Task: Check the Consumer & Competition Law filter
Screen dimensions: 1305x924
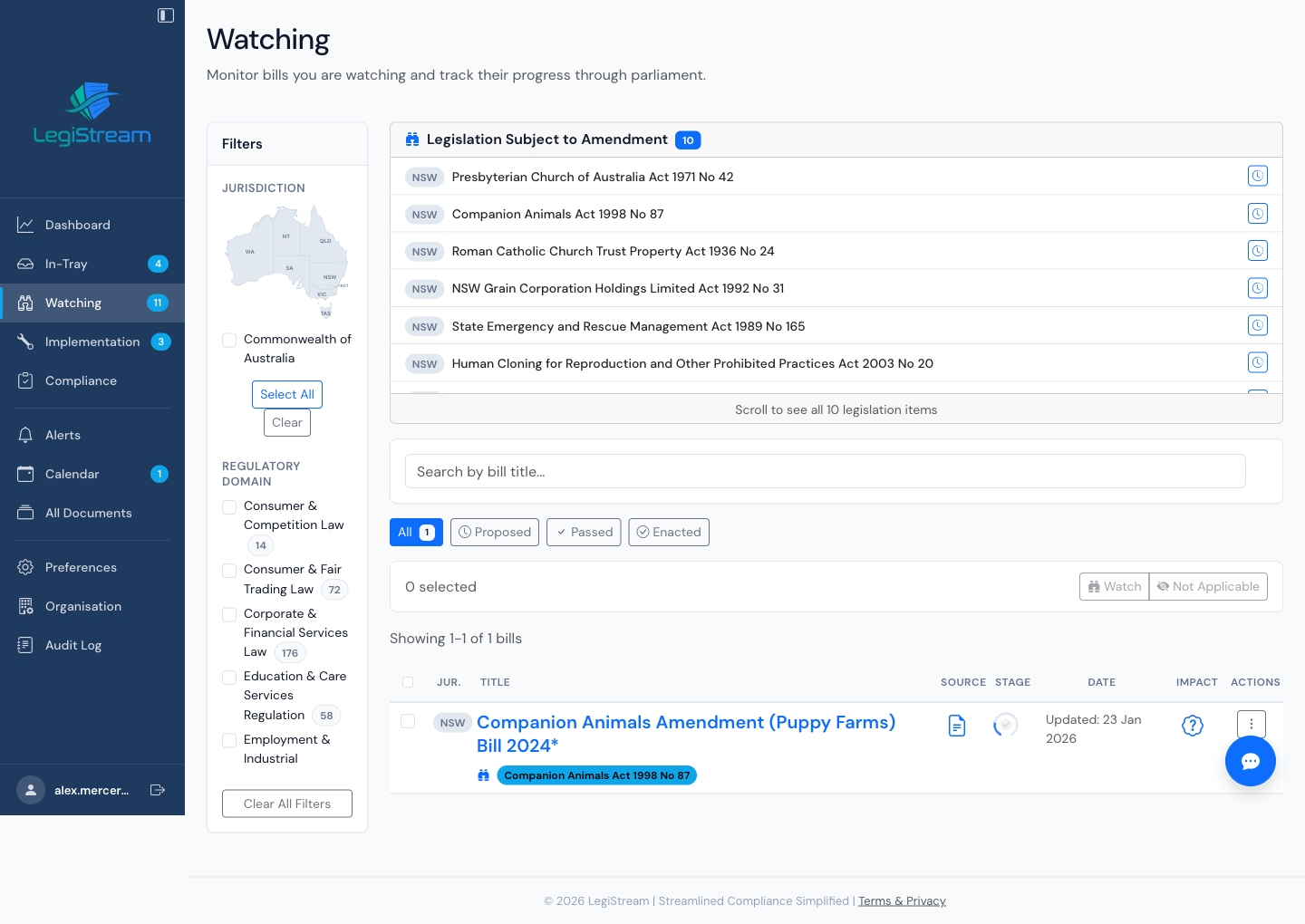Action: pyautogui.click(x=228, y=506)
